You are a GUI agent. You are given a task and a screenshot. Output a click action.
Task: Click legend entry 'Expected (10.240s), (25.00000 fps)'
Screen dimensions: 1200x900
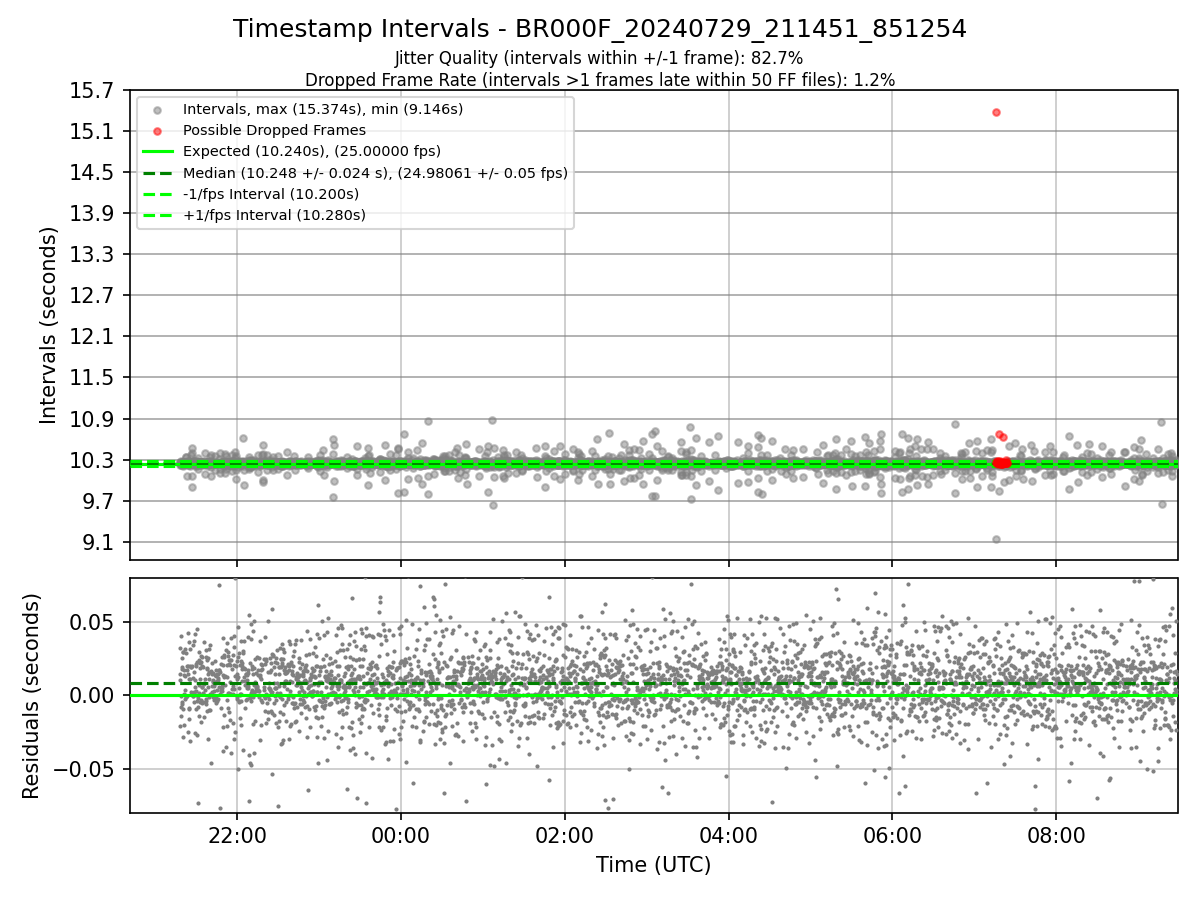(x=312, y=151)
